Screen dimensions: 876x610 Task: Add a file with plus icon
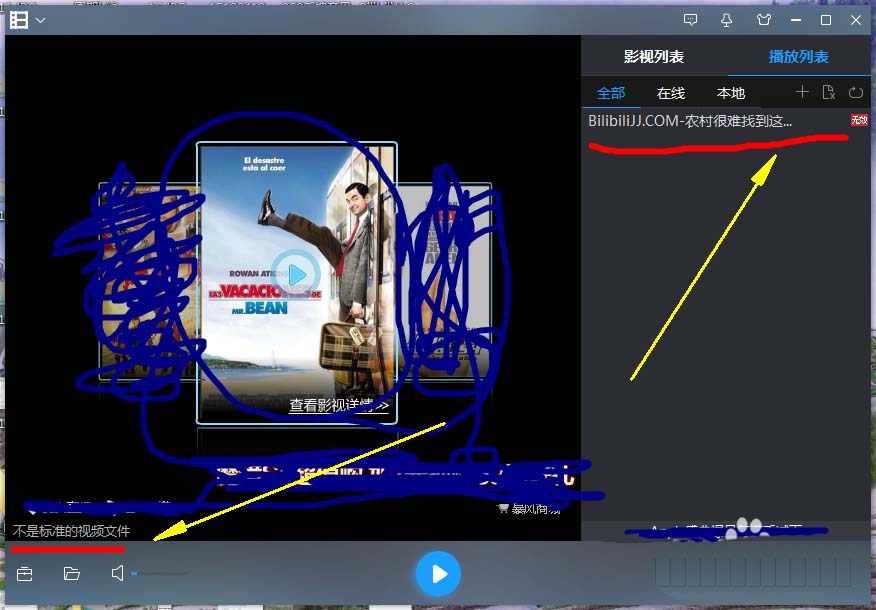pyautogui.click(x=802, y=92)
